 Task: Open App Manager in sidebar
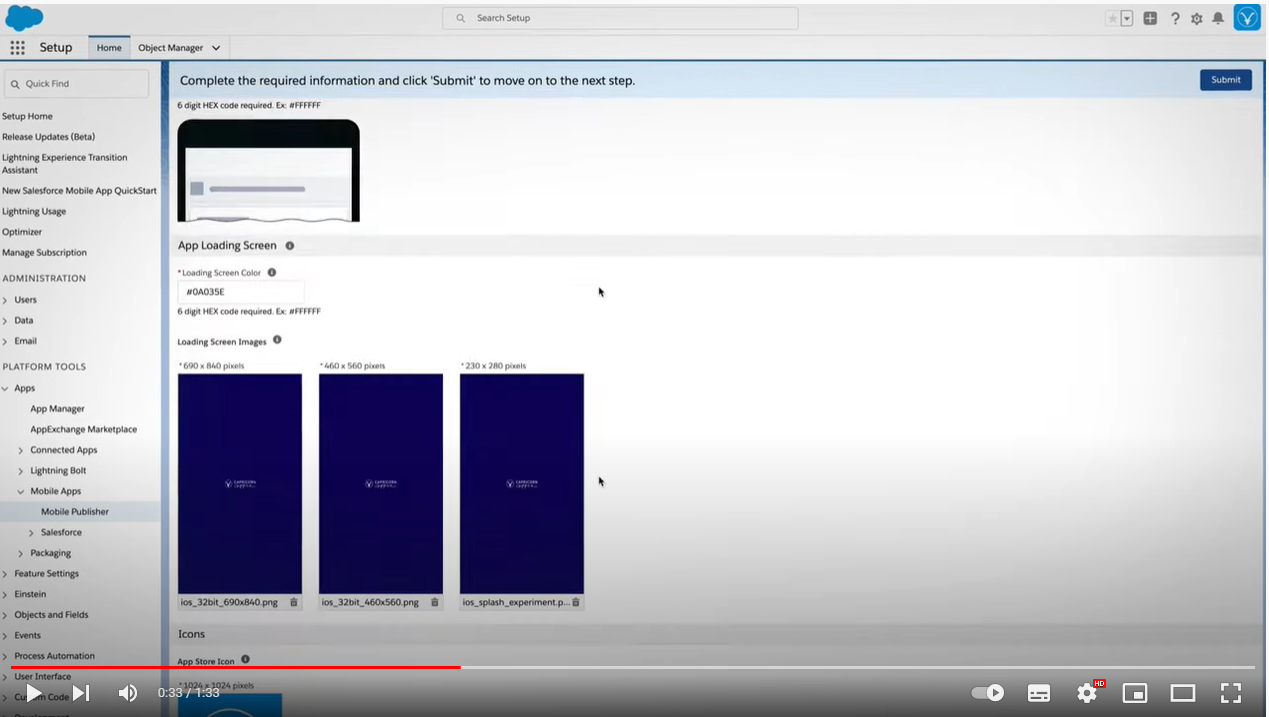click(57, 409)
